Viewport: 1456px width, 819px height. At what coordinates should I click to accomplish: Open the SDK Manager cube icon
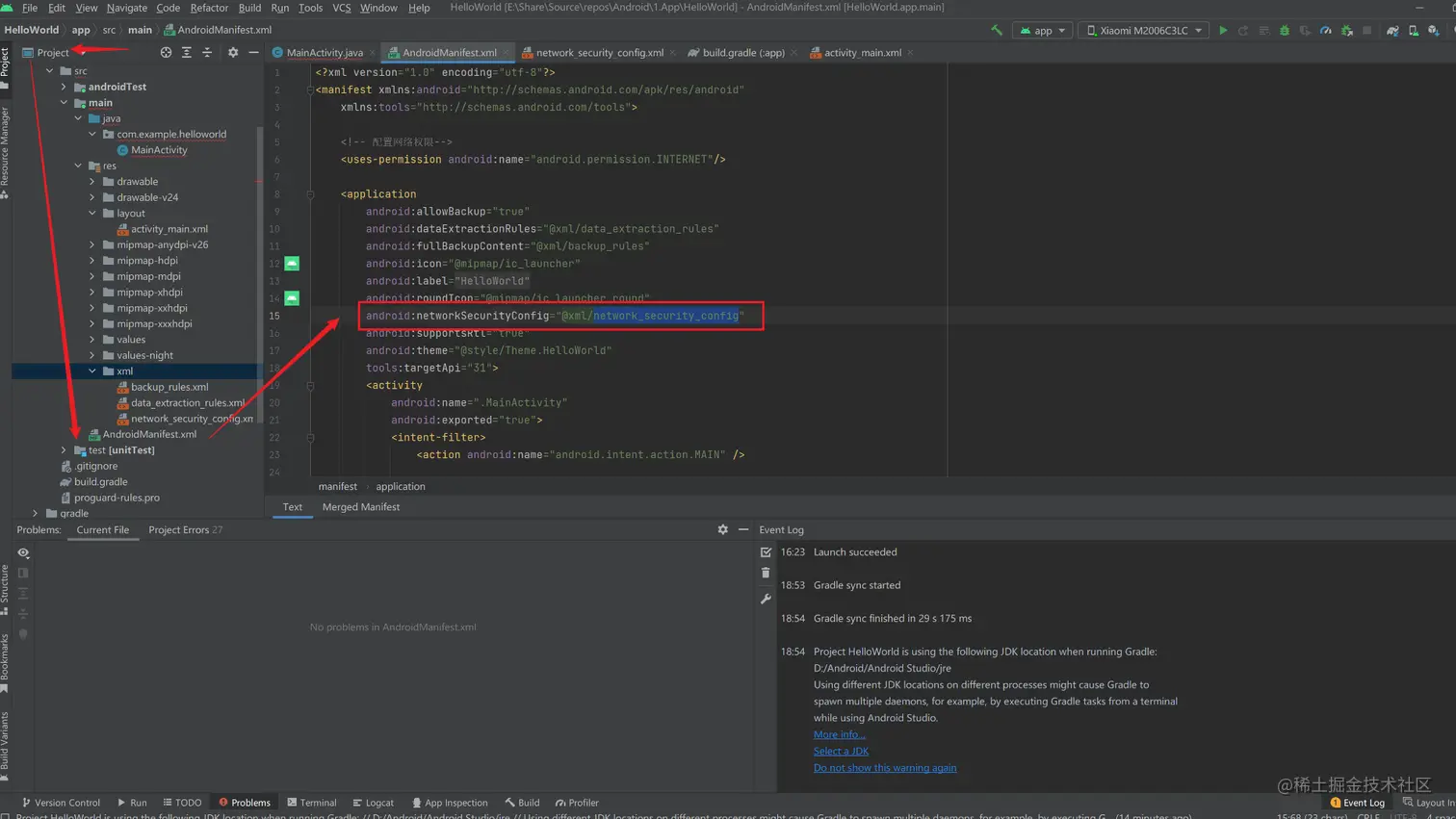pos(1434,31)
